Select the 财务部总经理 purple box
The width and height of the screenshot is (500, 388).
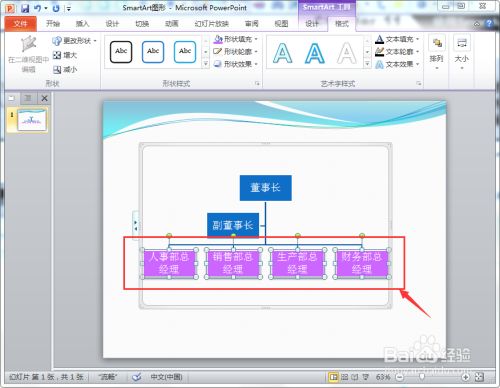point(362,263)
